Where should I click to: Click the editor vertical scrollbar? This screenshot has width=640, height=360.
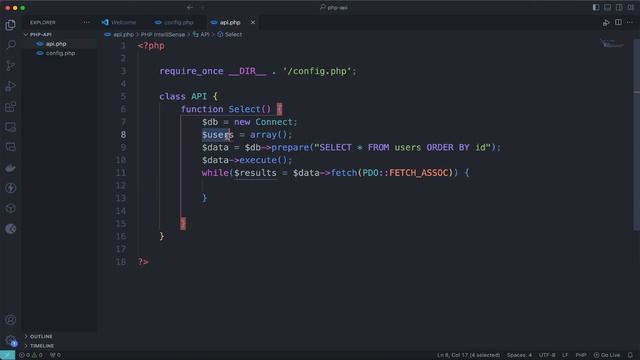pos(637,135)
